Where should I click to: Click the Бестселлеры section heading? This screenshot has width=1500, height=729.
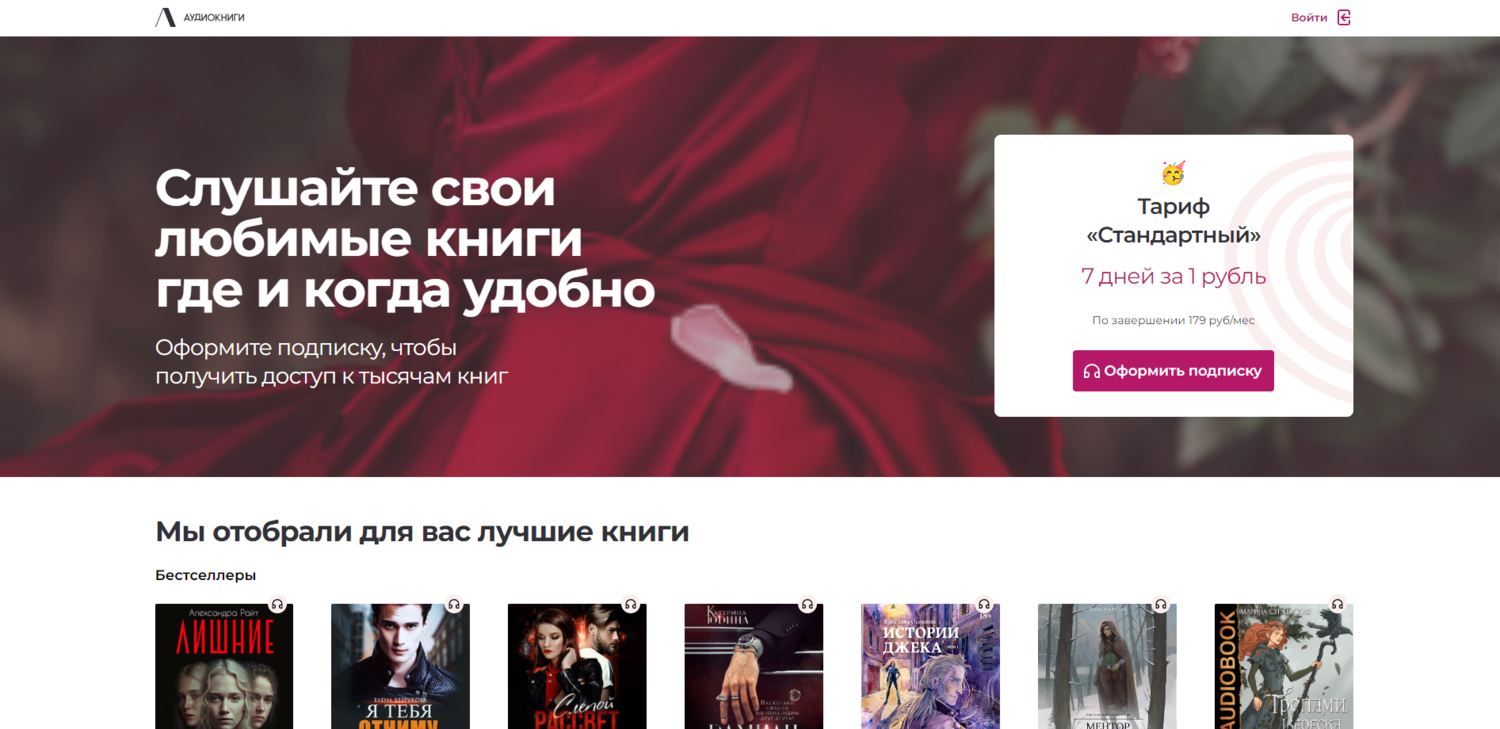pyautogui.click(x=205, y=575)
